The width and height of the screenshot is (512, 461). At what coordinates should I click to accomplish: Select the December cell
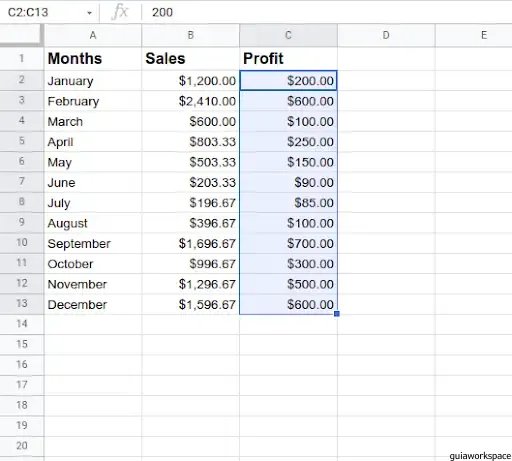pyautogui.click(x=93, y=304)
